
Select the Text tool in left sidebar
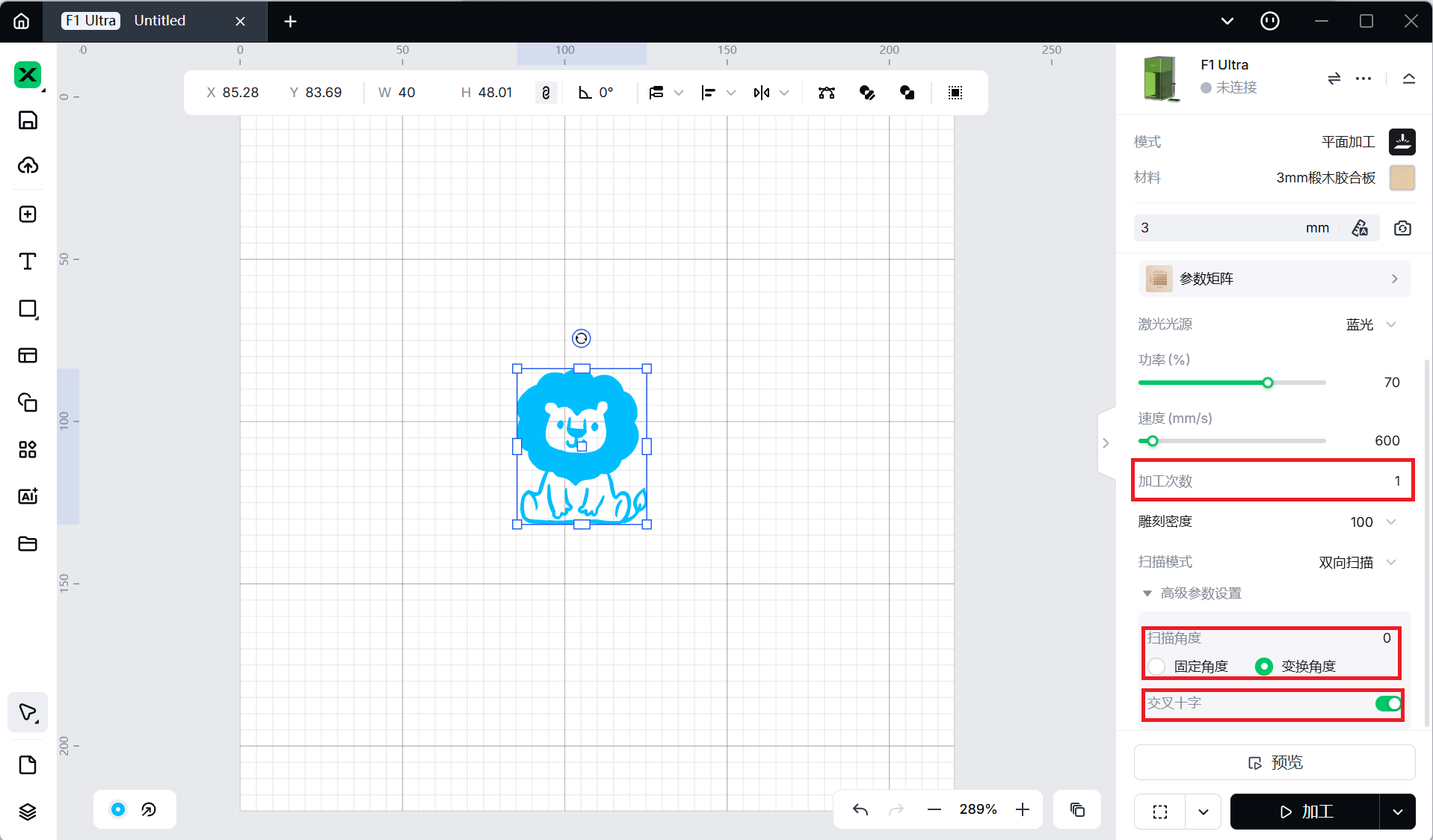pos(28,262)
